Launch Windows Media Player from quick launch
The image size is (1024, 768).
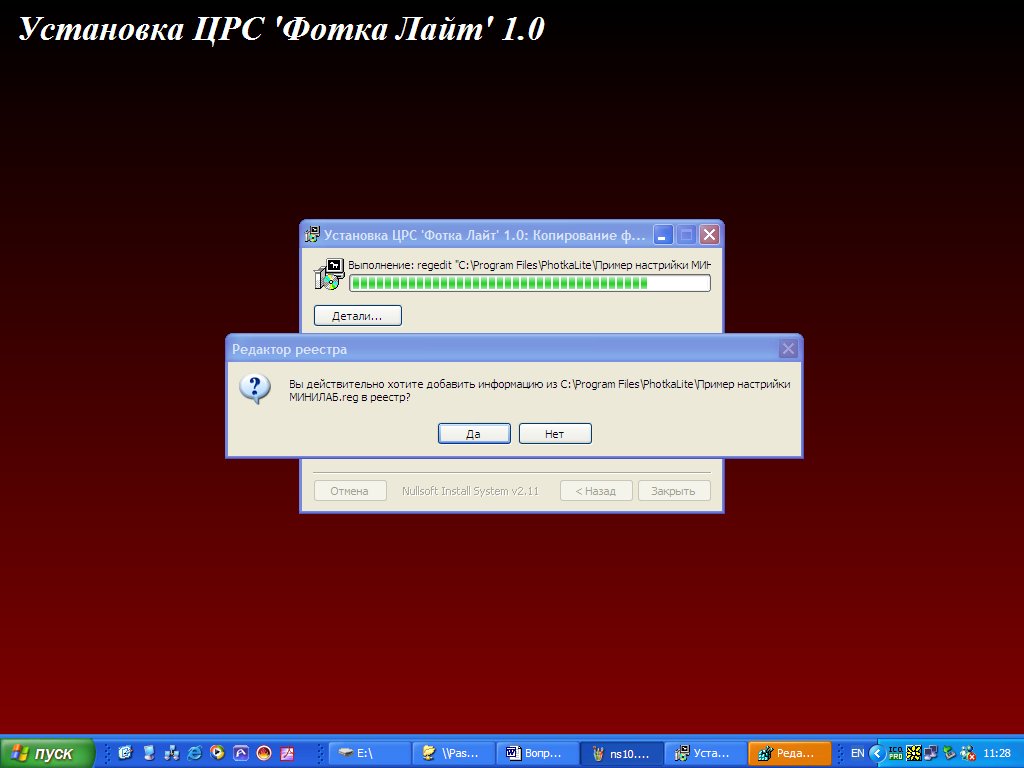click(217, 753)
